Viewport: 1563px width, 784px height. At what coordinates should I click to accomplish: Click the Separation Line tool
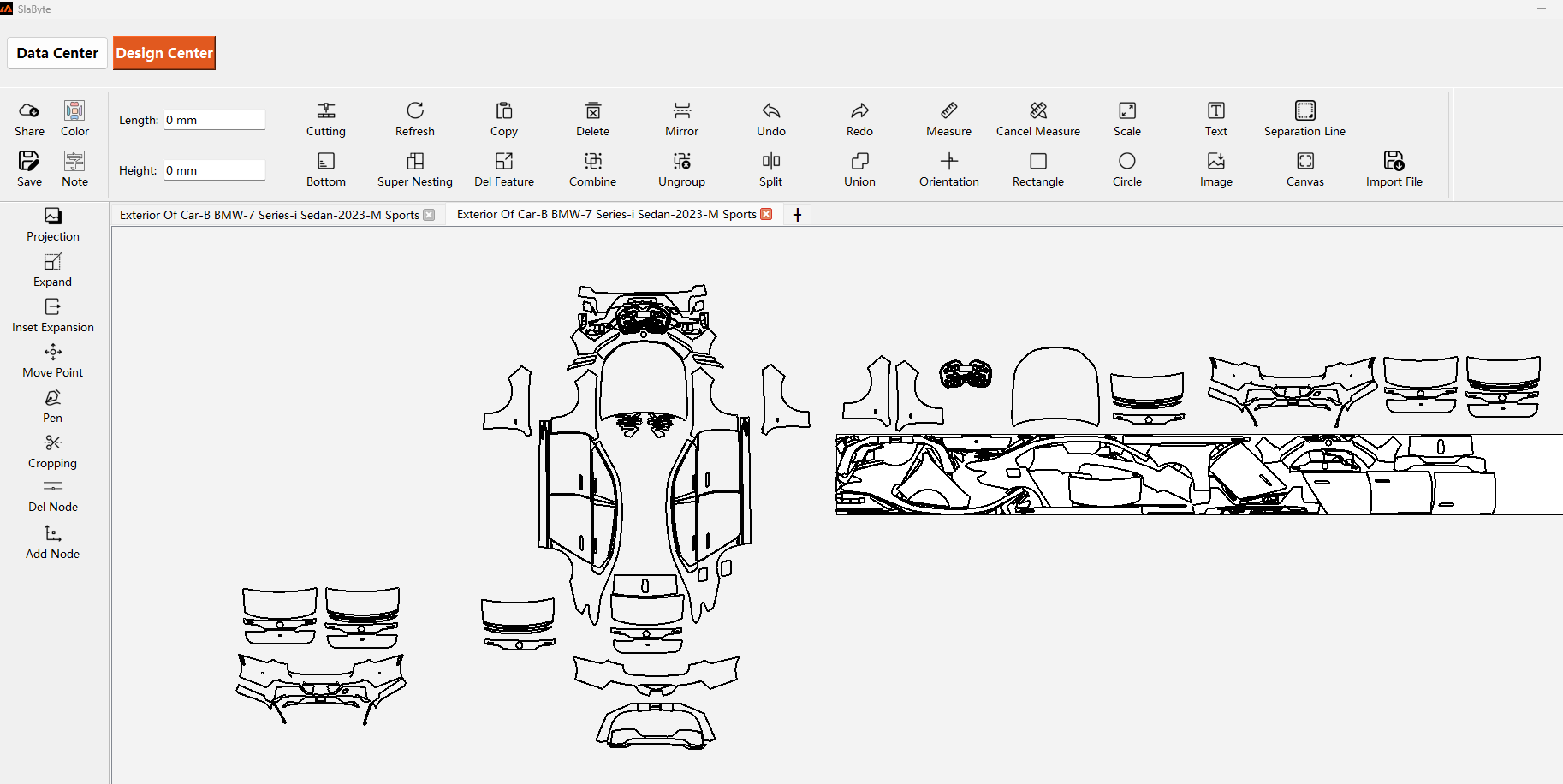(1304, 119)
